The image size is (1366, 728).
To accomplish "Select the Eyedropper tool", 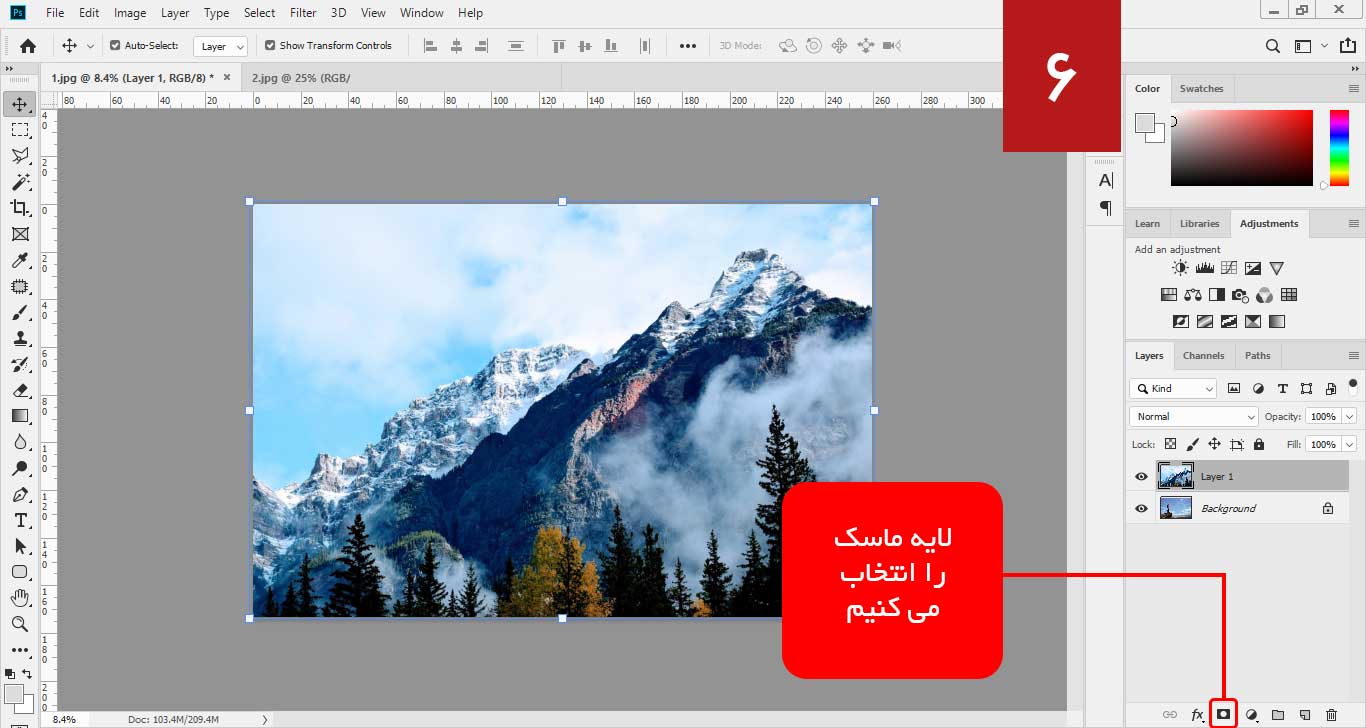I will [20, 260].
